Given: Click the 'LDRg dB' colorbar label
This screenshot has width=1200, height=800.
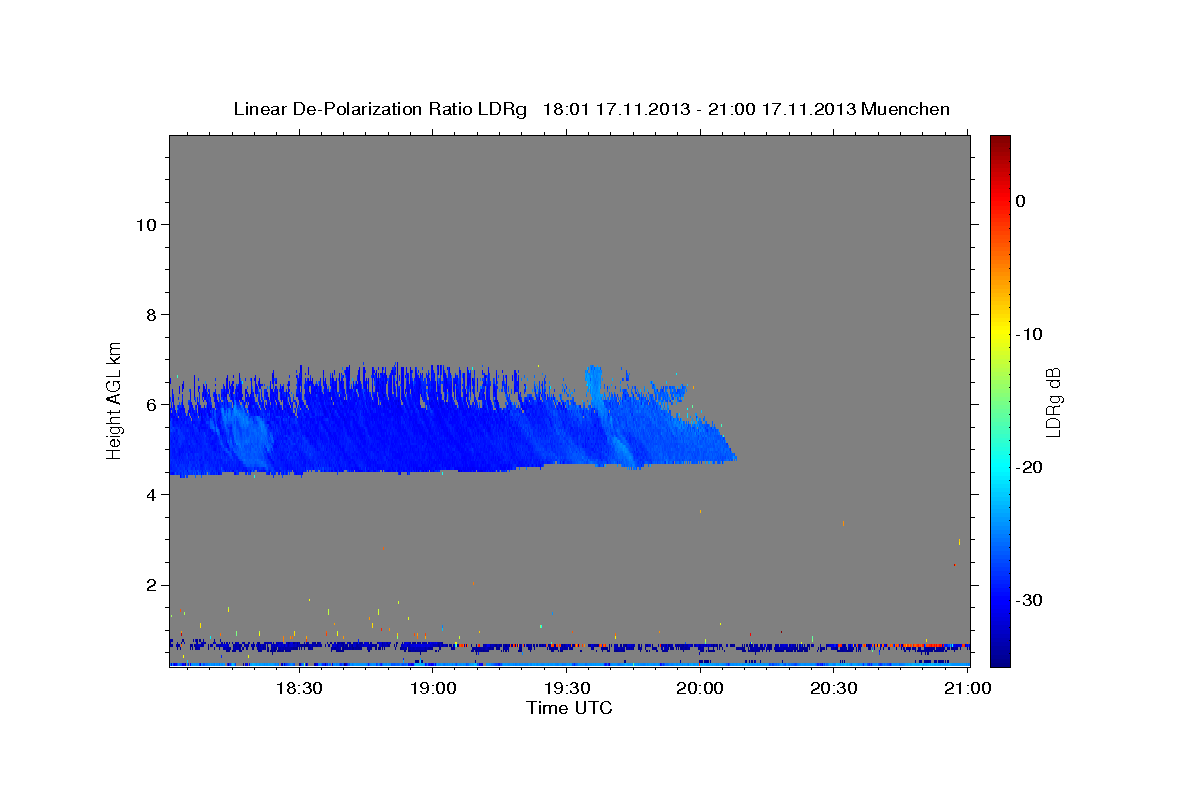Looking at the screenshot, I should click(1053, 401).
